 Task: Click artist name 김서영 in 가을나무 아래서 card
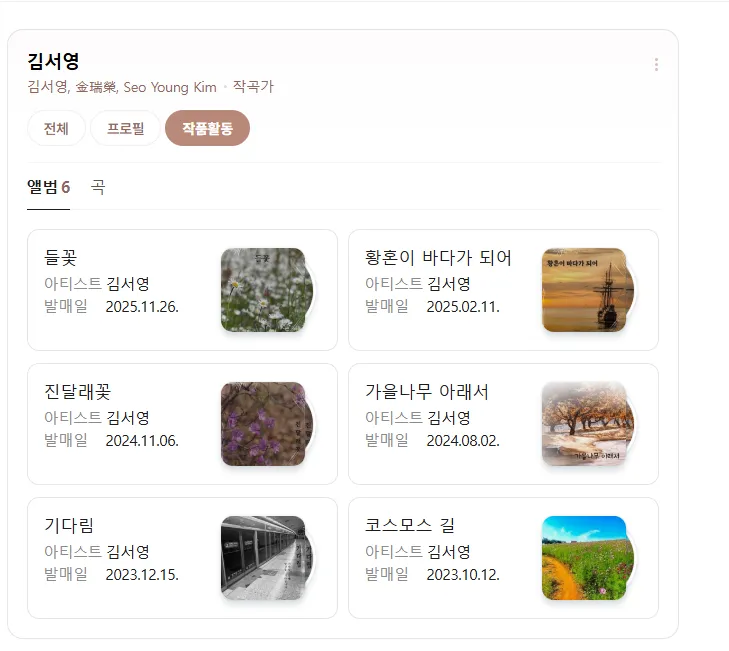click(449, 418)
